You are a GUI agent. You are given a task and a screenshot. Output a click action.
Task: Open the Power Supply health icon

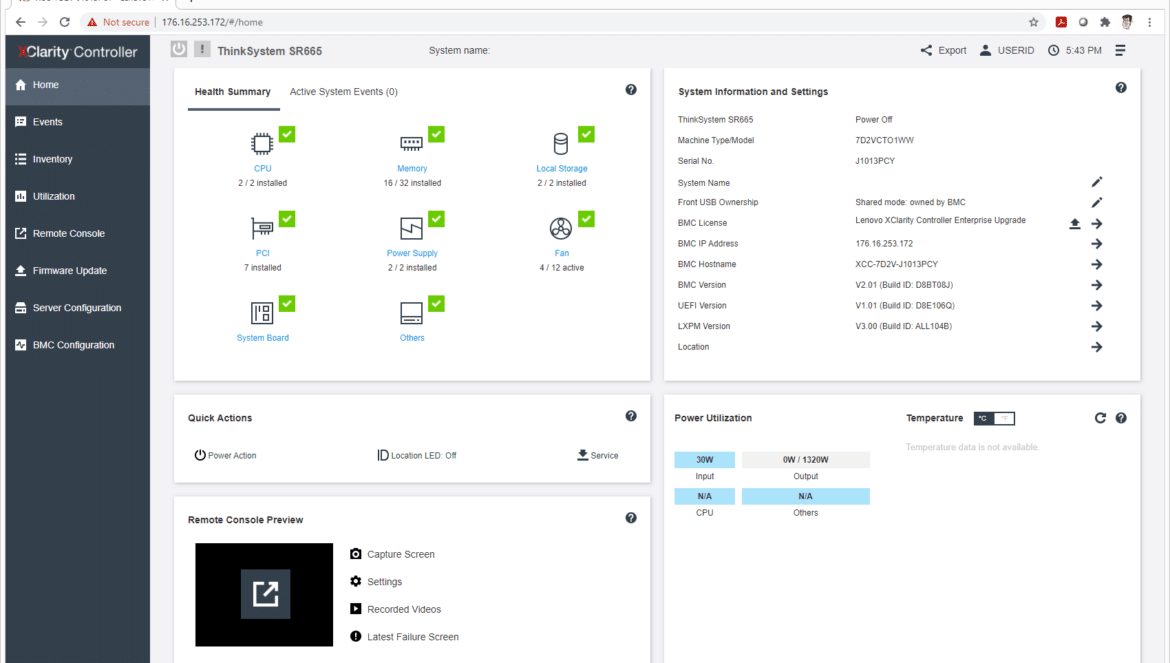[411, 227]
